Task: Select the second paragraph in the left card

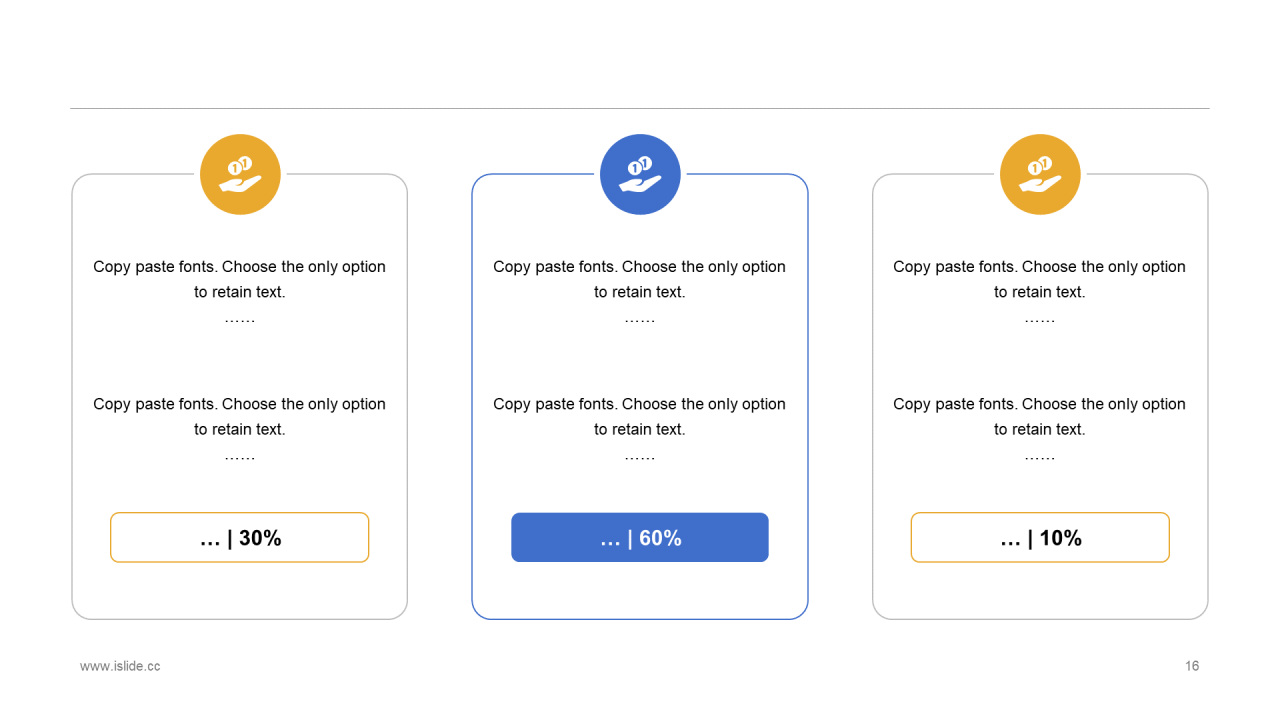Action: tap(240, 416)
